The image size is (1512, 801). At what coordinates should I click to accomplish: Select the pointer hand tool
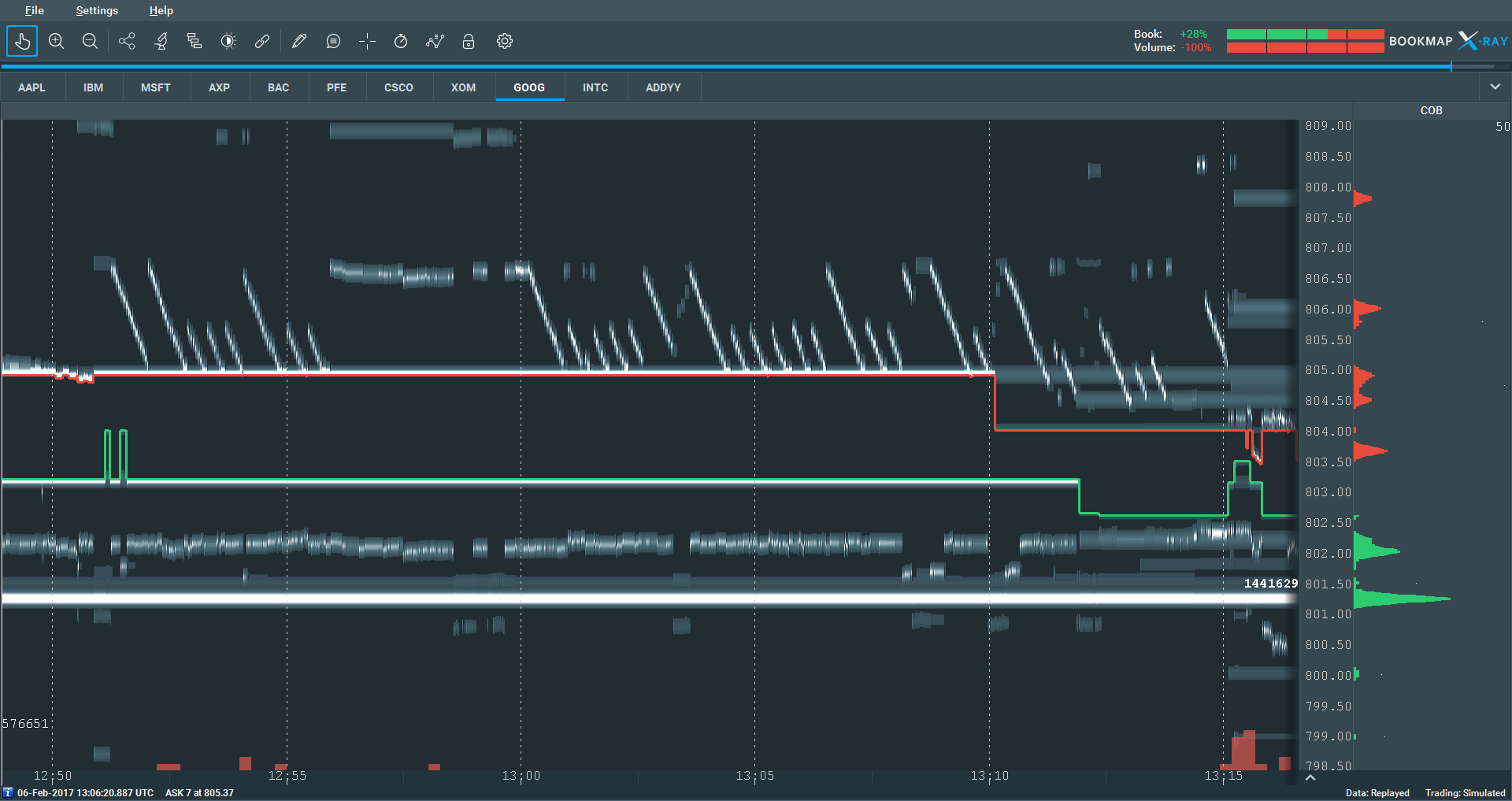(x=22, y=41)
